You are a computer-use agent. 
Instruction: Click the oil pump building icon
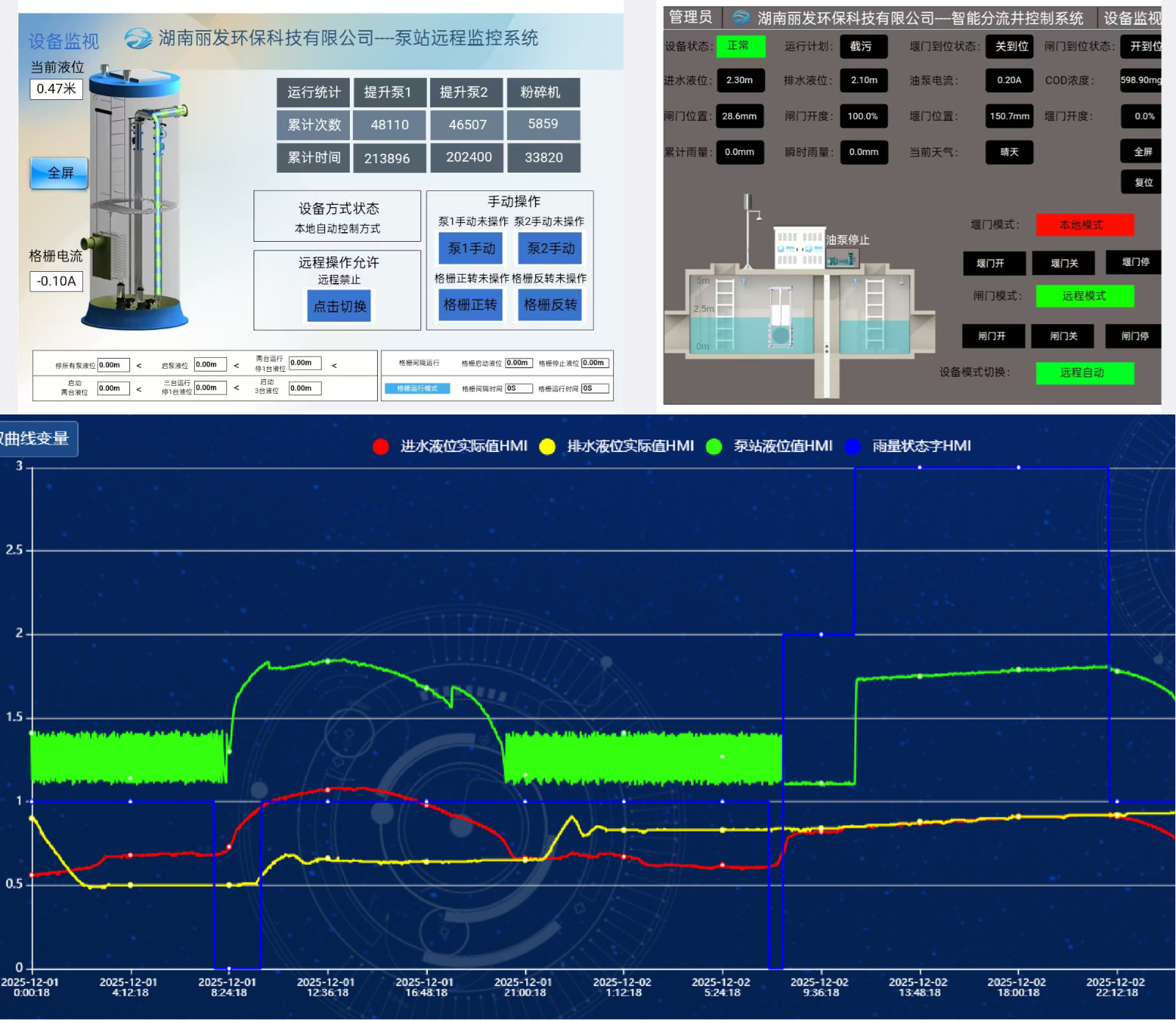[799, 248]
